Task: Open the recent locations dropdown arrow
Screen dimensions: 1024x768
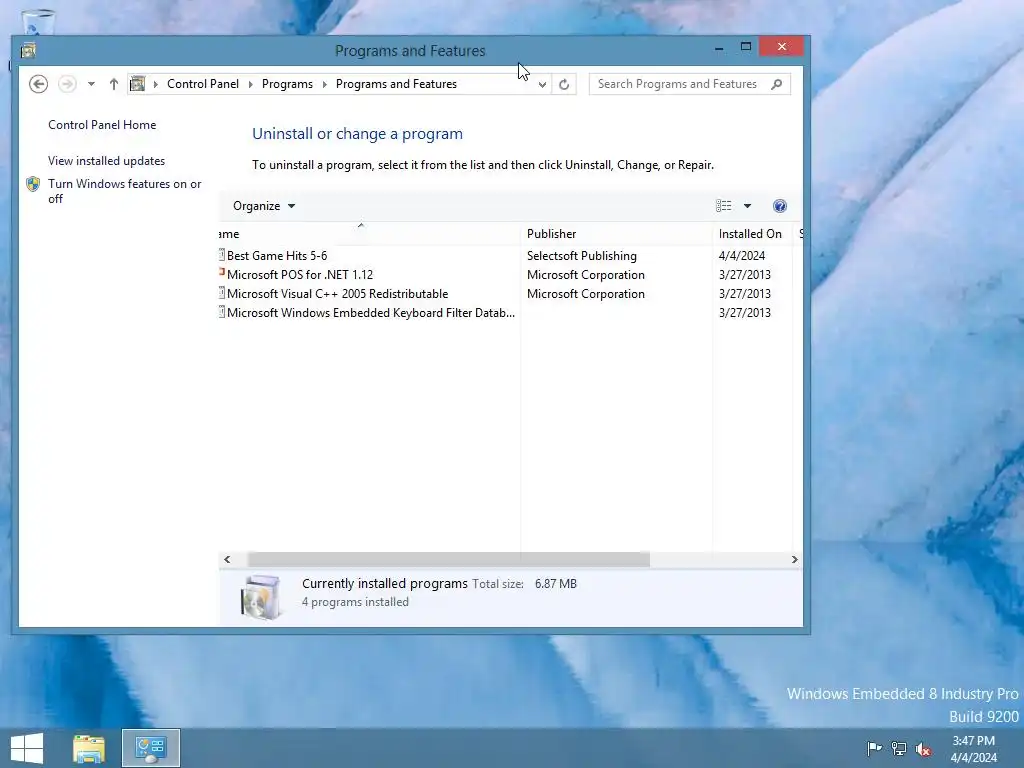Action: [91, 84]
